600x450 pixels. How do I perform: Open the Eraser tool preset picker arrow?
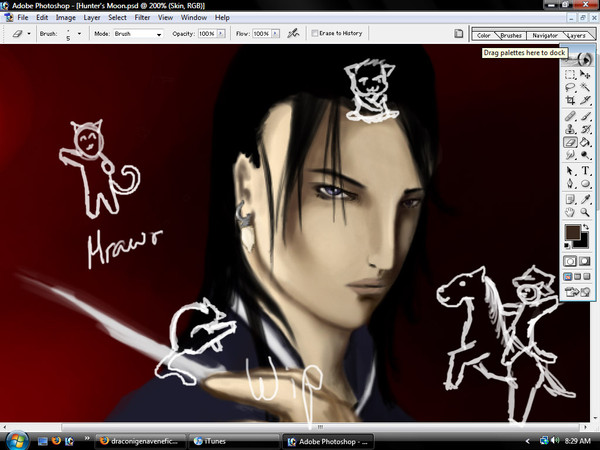click(x=29, y=34)
